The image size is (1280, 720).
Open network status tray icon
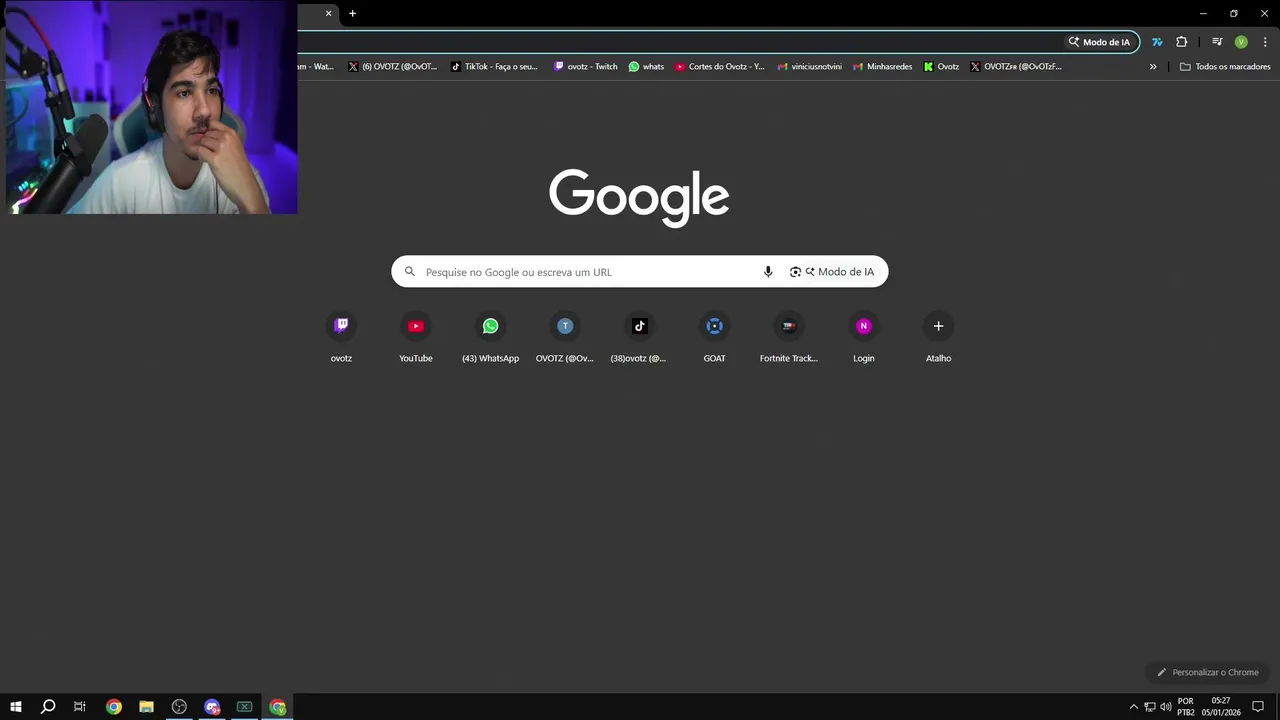click(x=1150, y=707)
